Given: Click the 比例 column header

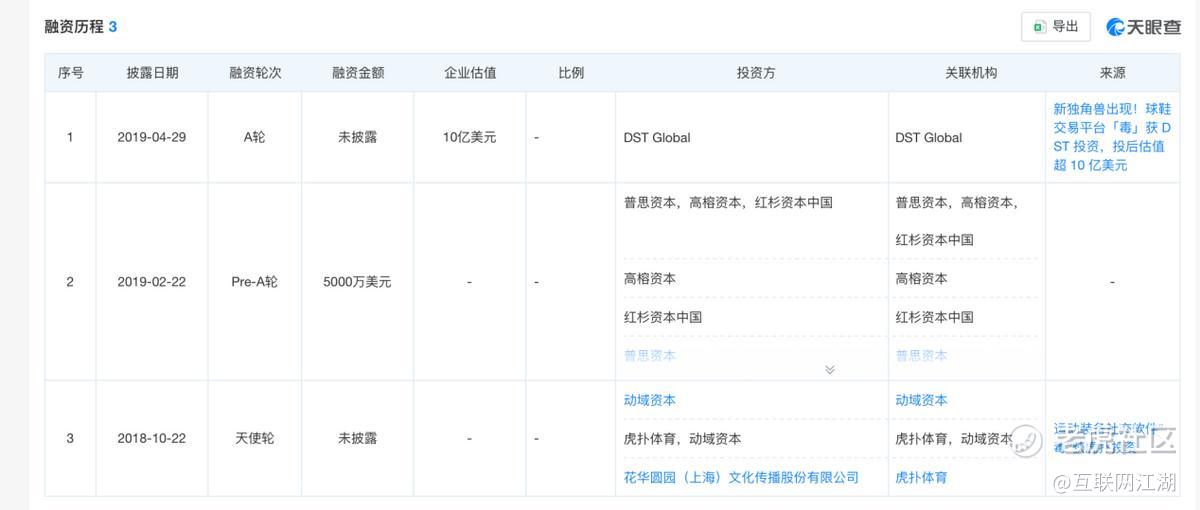Looking at the screenshot, I should tap(571, 73).
